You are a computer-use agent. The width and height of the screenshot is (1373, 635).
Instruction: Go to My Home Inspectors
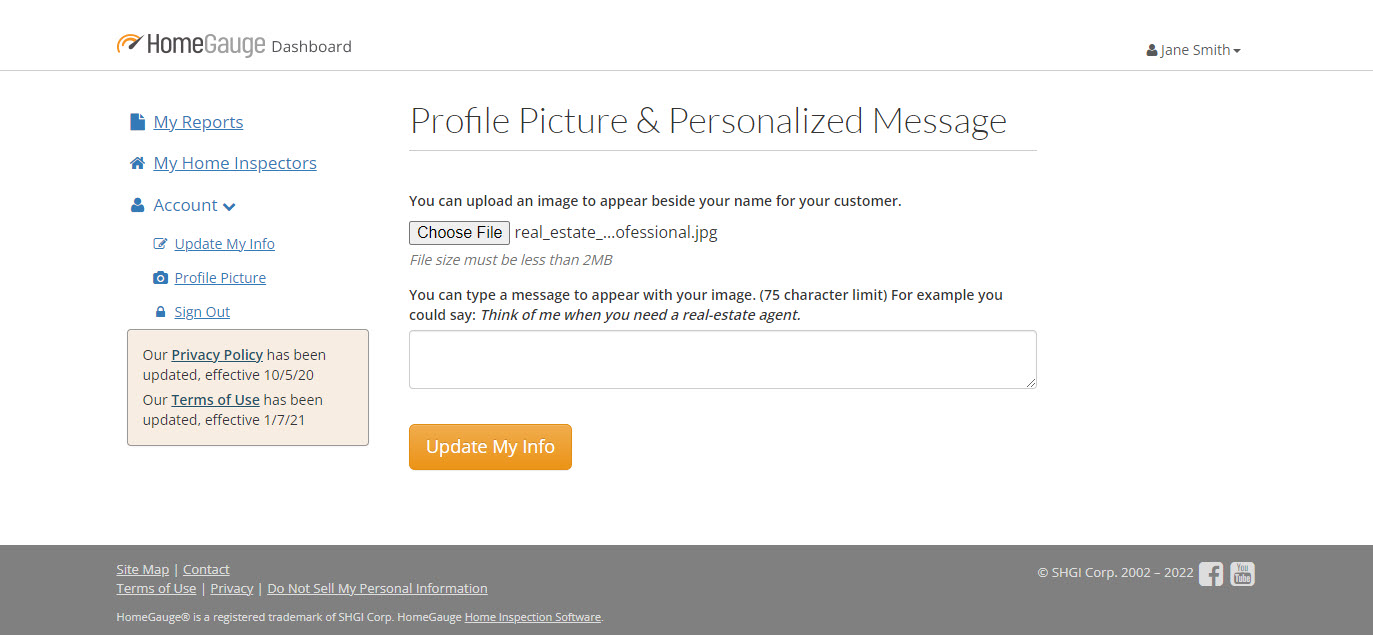pyautogui.click(x=235, y=163)
